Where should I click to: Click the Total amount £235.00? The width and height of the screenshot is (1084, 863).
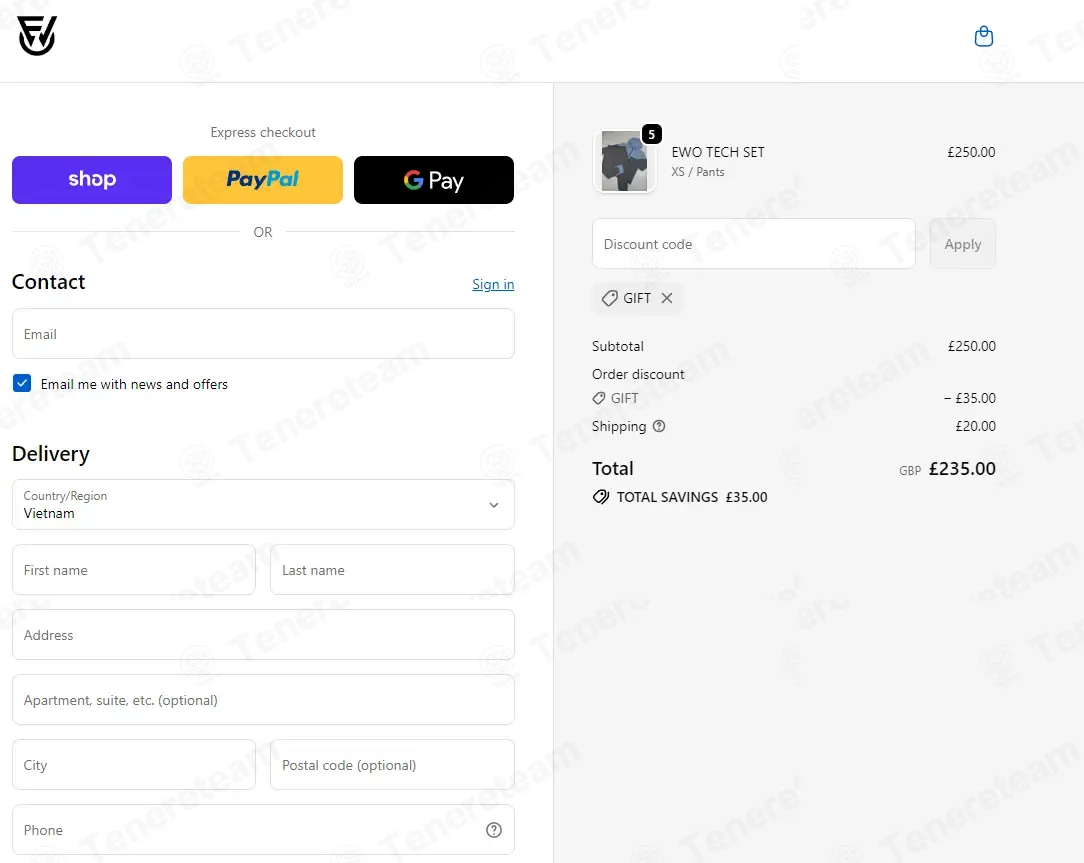962,469
